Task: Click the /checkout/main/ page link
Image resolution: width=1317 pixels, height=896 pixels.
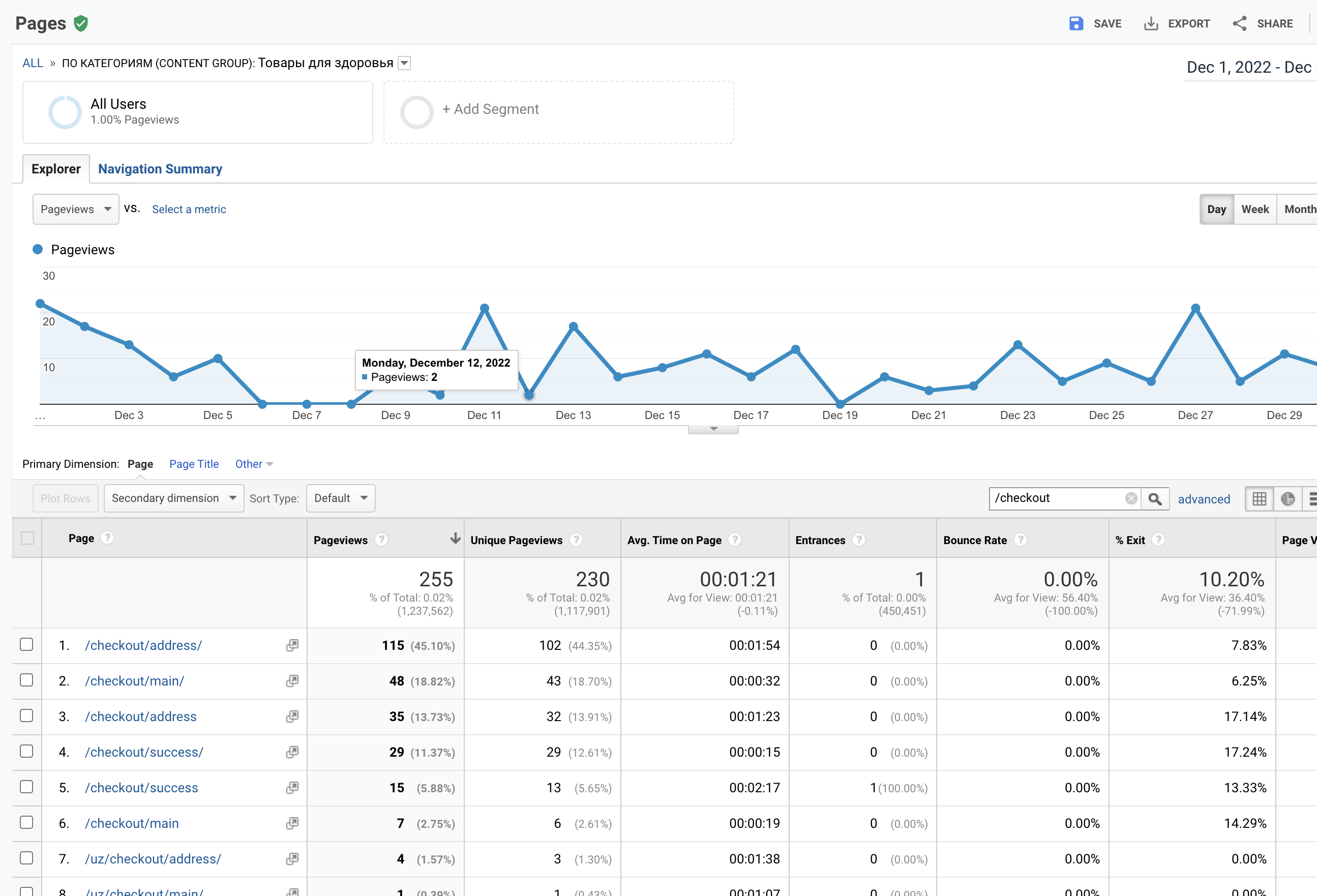Action: pos(134,680)
